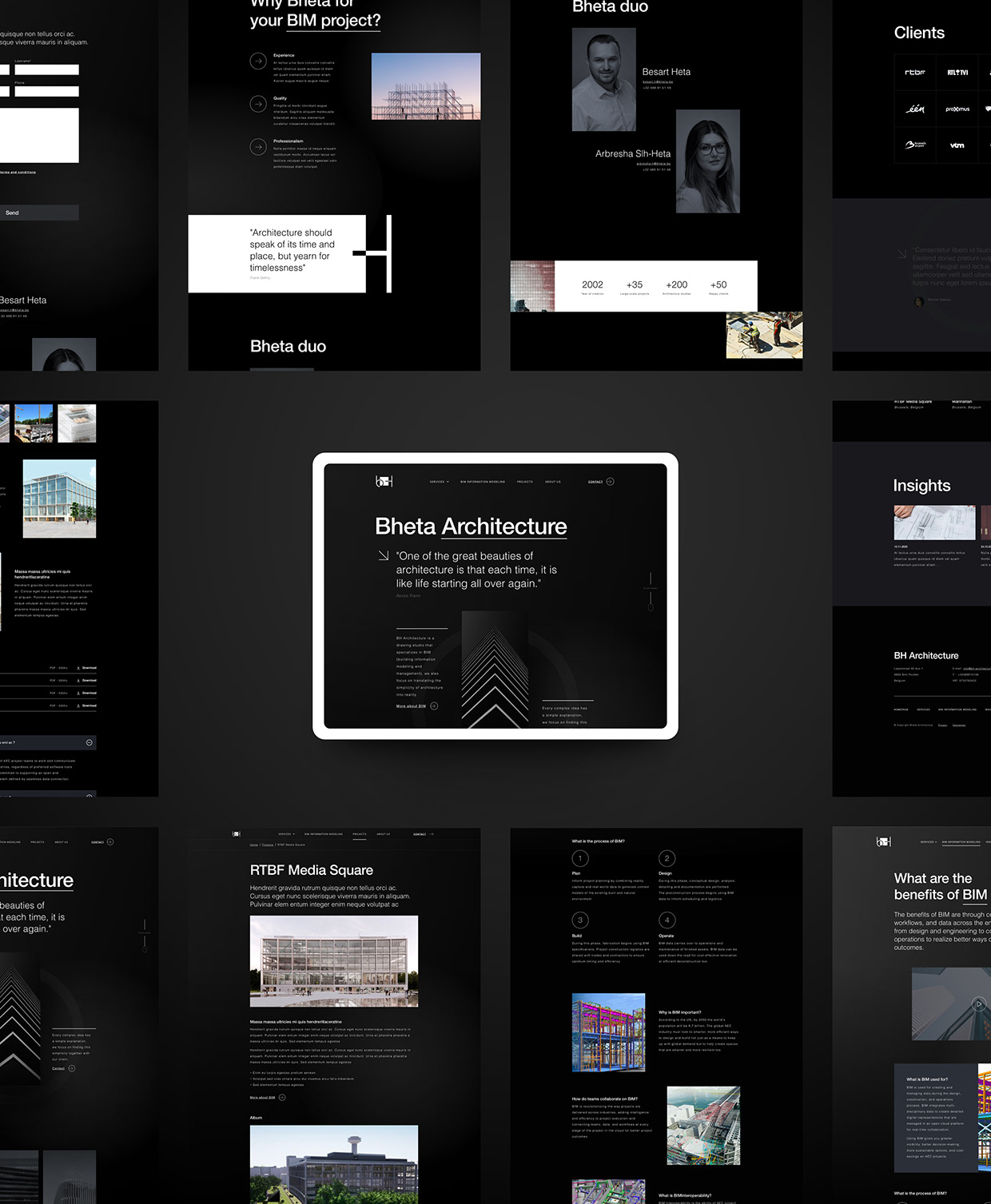991x1204 pixels.
Task: Click the circular arrow icon beside Professionalism
Action: (258, 147)
